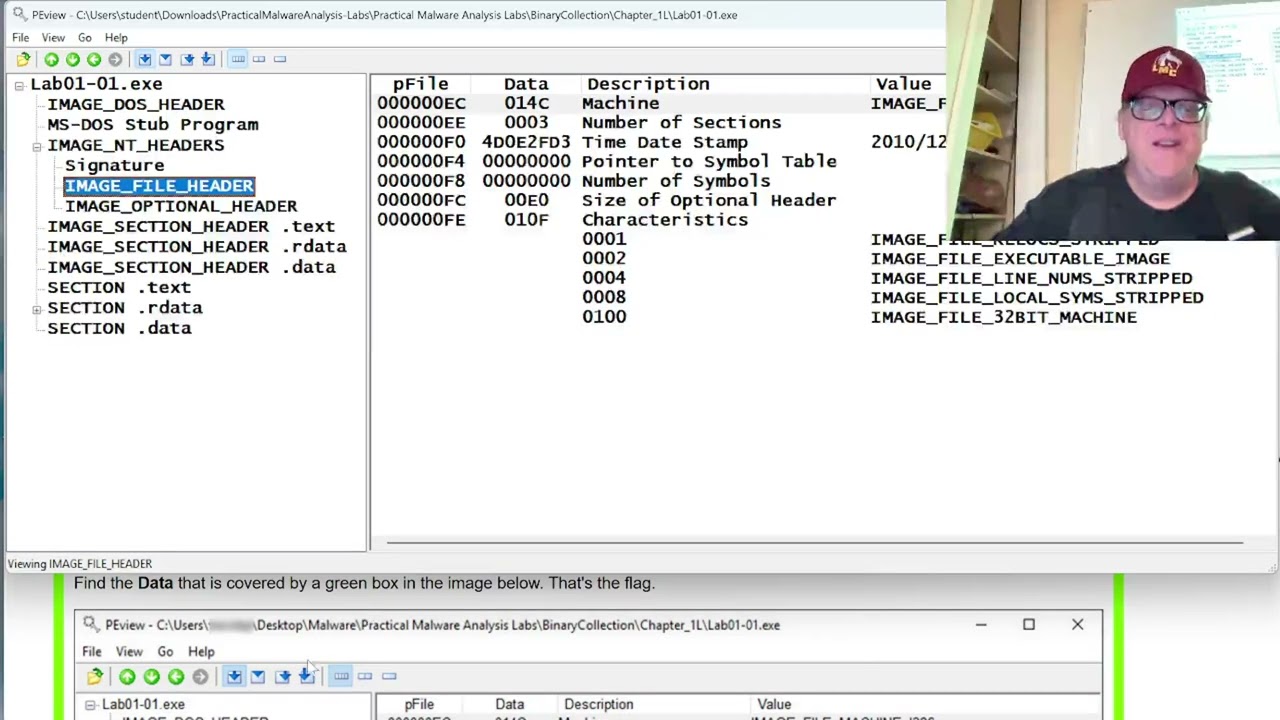
Task: Click green down arrow in the lower PEview image
Action: point(151,677)
